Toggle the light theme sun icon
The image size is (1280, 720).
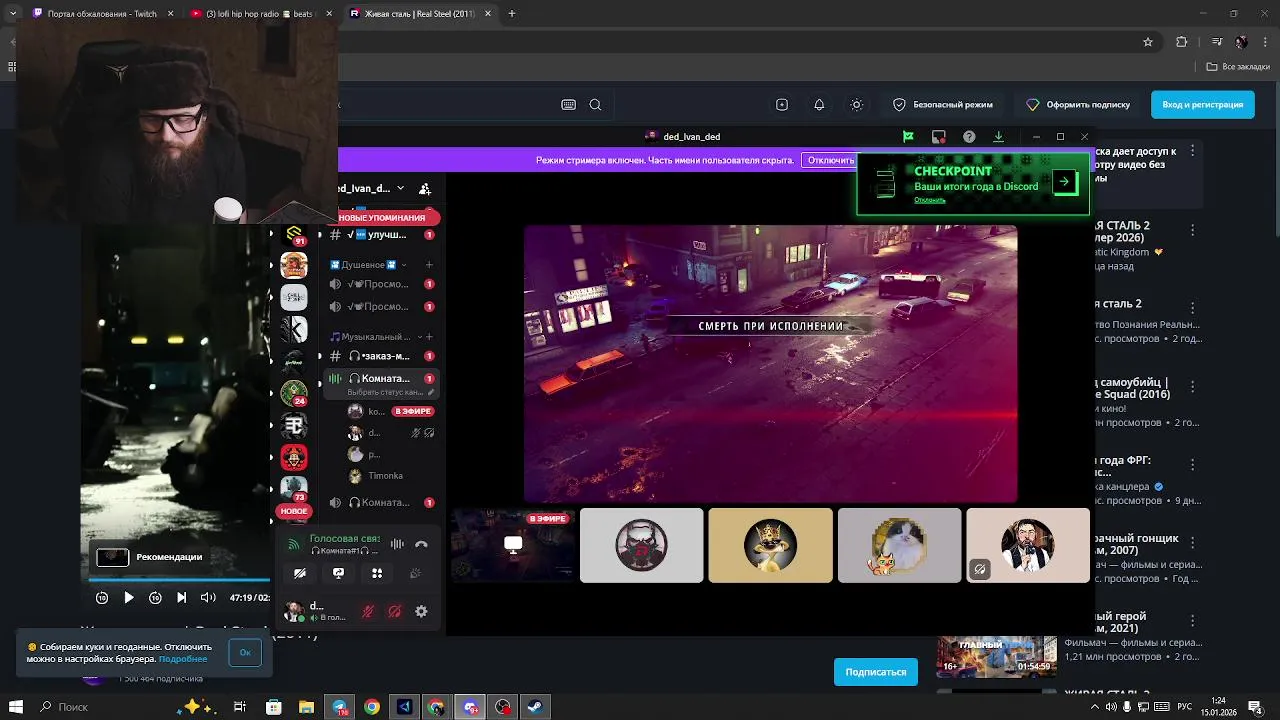pos(857,105)
